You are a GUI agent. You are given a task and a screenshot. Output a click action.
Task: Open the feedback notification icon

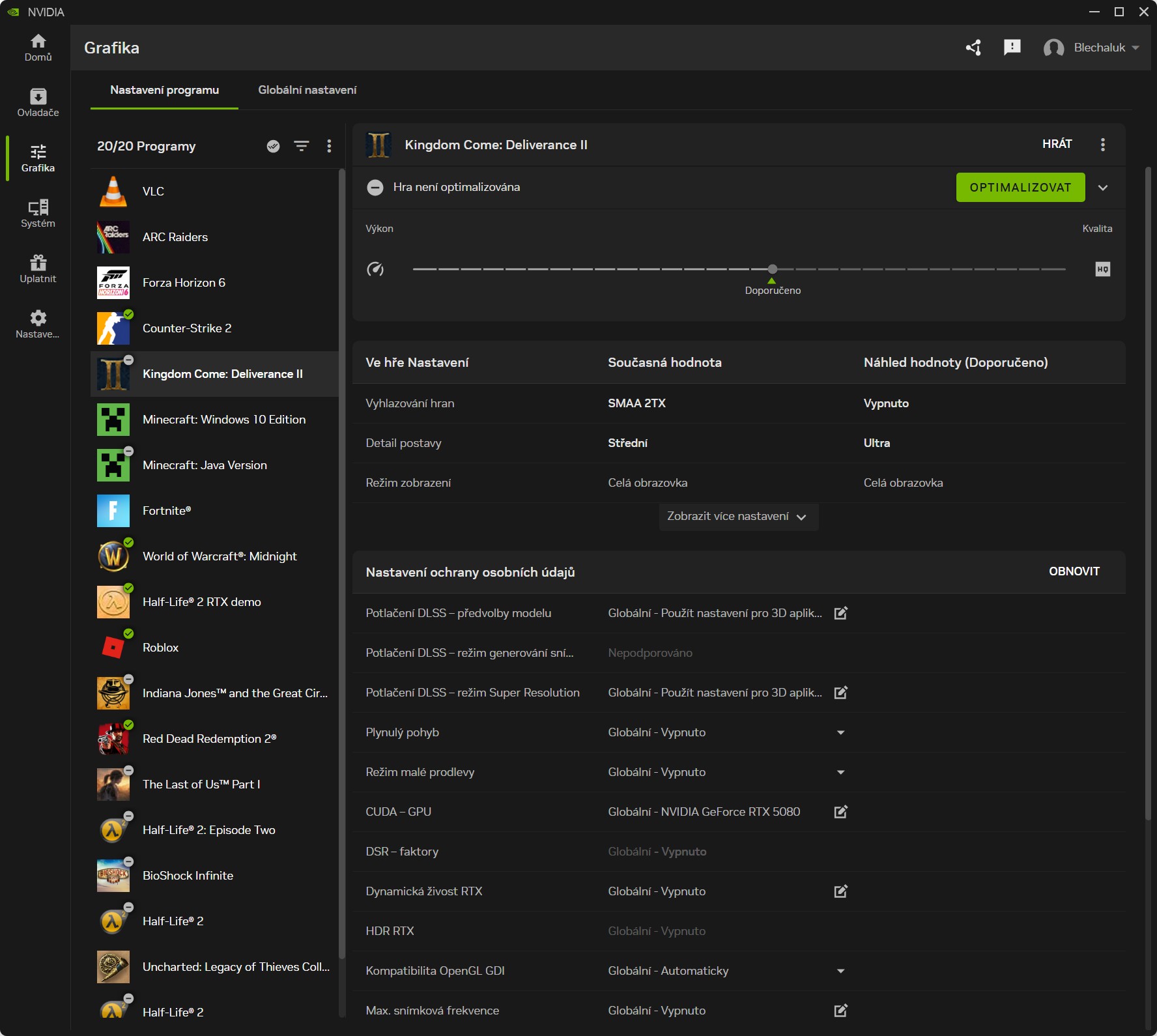pyautogui.click(x=1012, y=48)
